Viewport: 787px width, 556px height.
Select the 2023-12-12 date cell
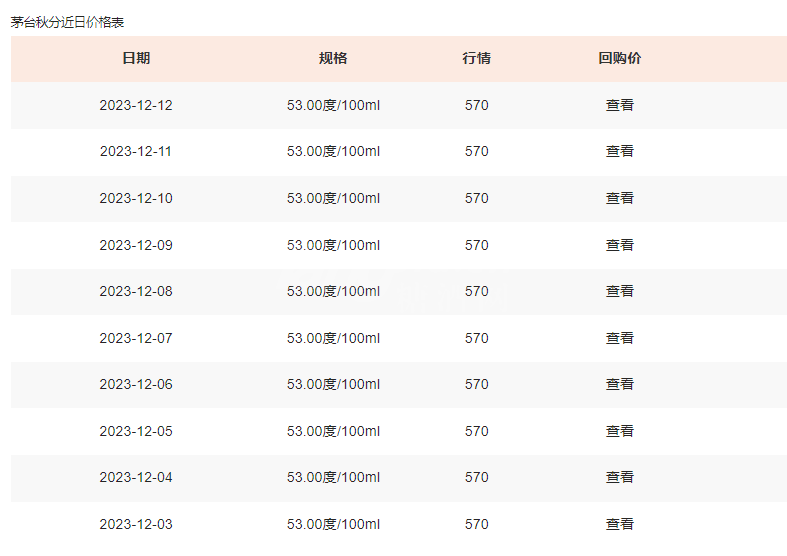136,105
